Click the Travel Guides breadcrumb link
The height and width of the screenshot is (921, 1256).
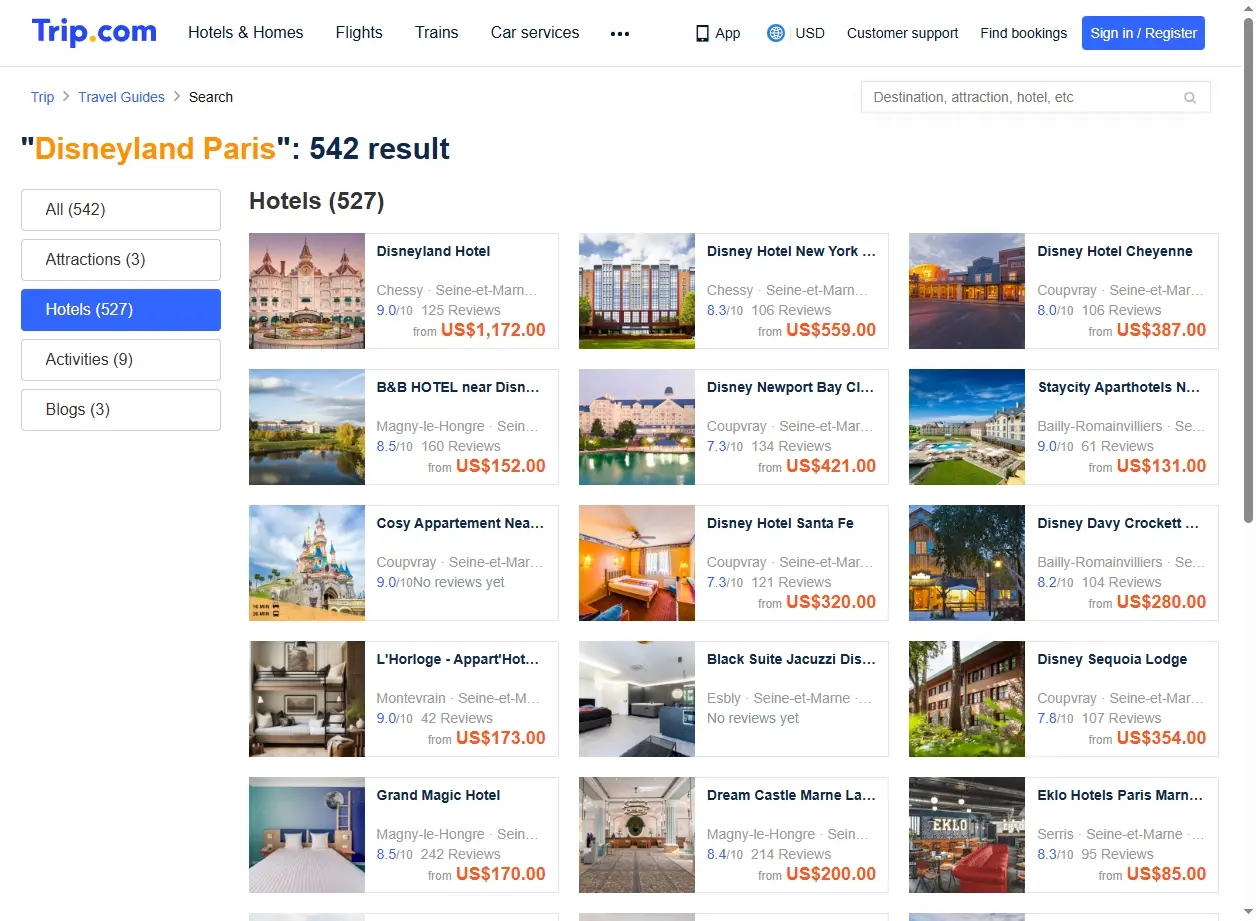pos(121,97)
